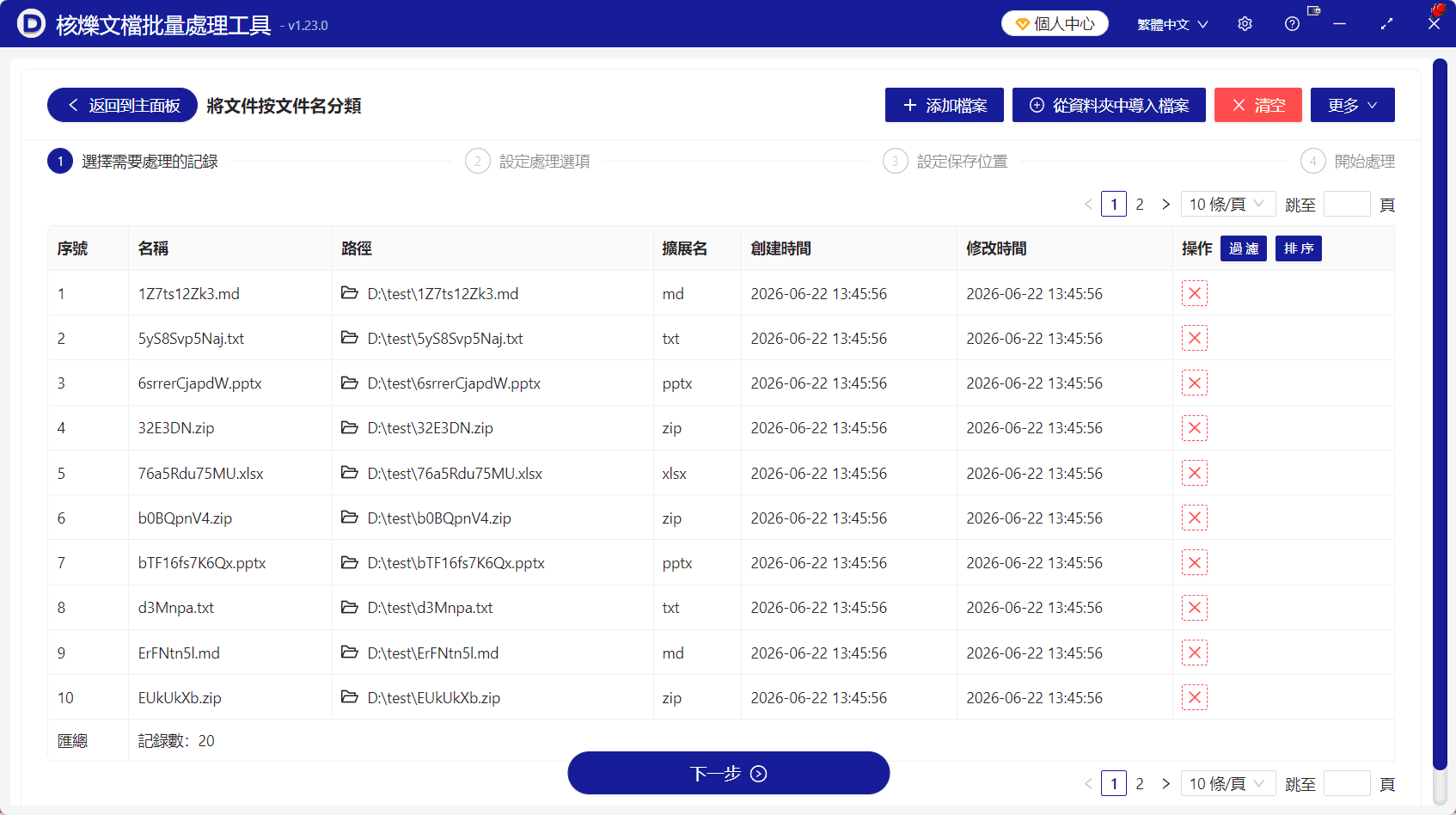Click 添加檔案 button
1456x815 pixels.
[x=945, y=105]
